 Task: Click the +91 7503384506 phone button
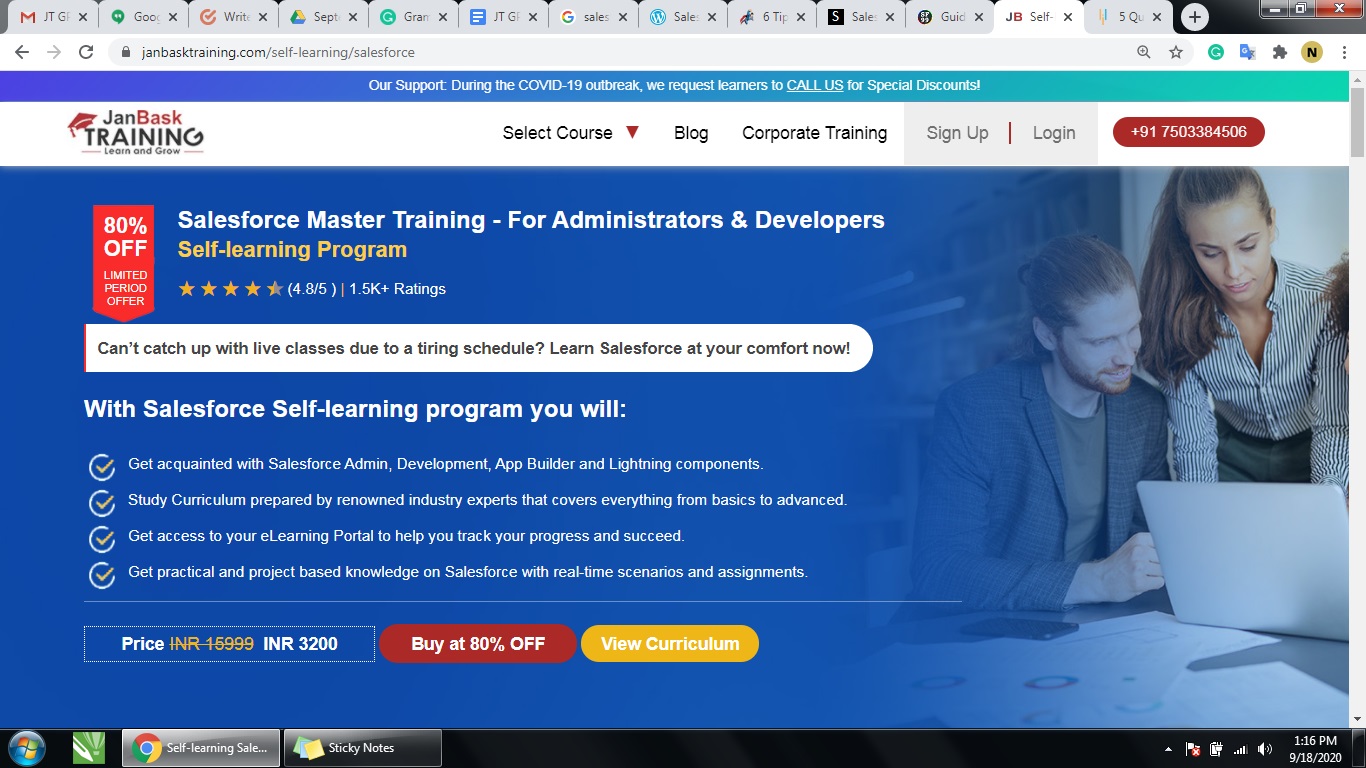click(x=1188, y=132)
